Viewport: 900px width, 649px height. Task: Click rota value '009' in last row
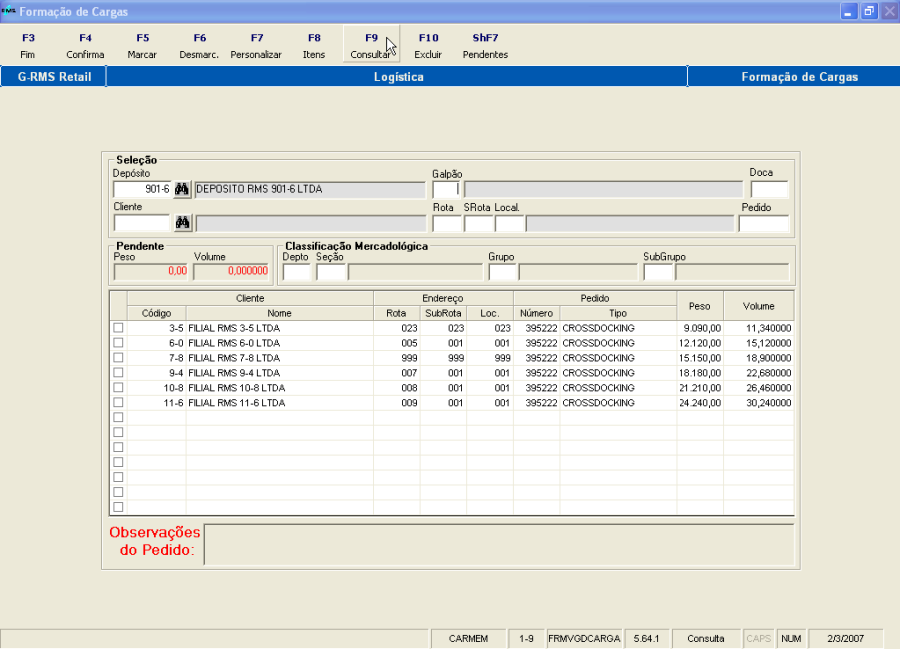pos(397,403)
